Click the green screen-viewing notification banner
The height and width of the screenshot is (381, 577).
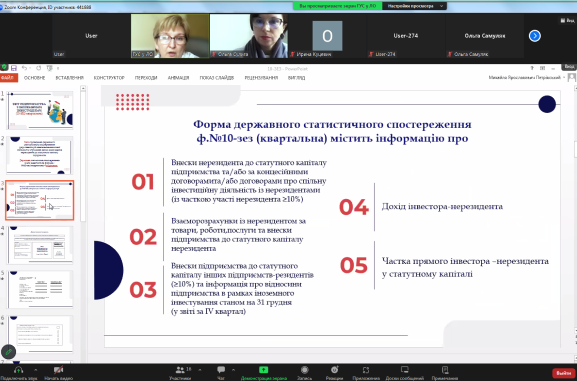tap(337, 6)
